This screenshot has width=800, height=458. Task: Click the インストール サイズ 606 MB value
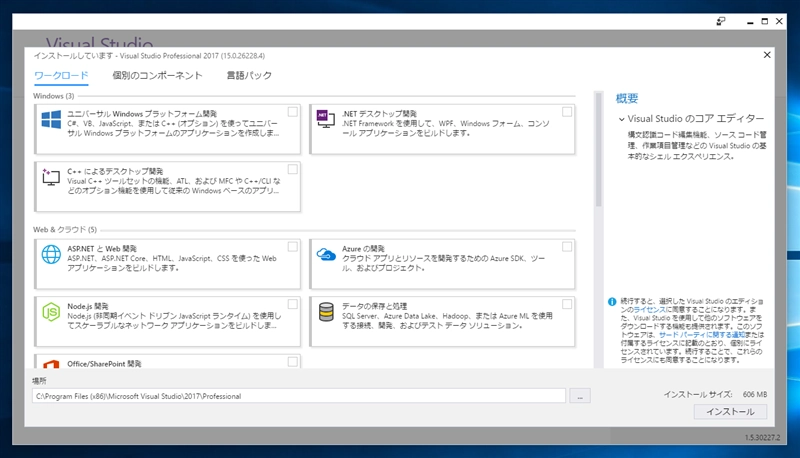pos(755,394)
